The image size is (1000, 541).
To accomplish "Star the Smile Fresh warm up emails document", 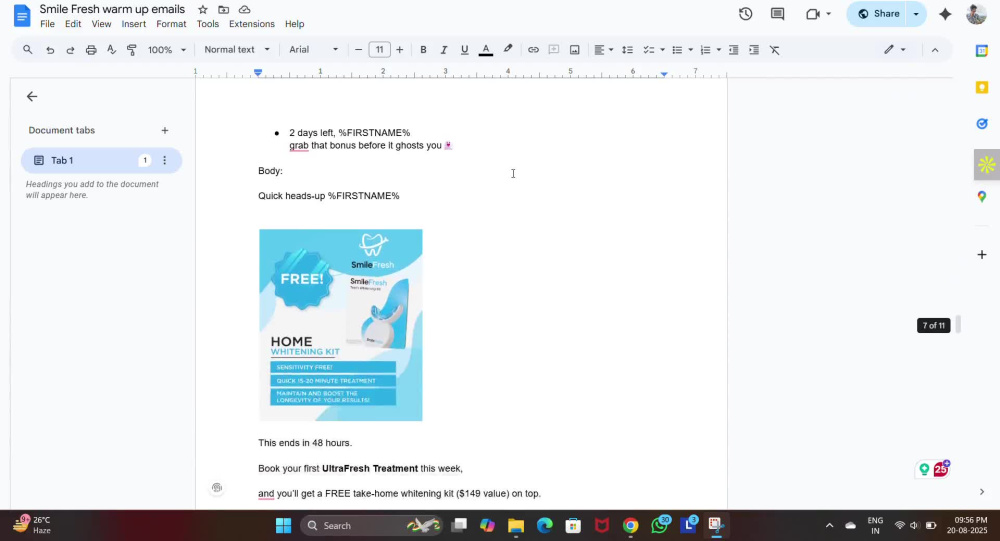I will click(203, 10).
